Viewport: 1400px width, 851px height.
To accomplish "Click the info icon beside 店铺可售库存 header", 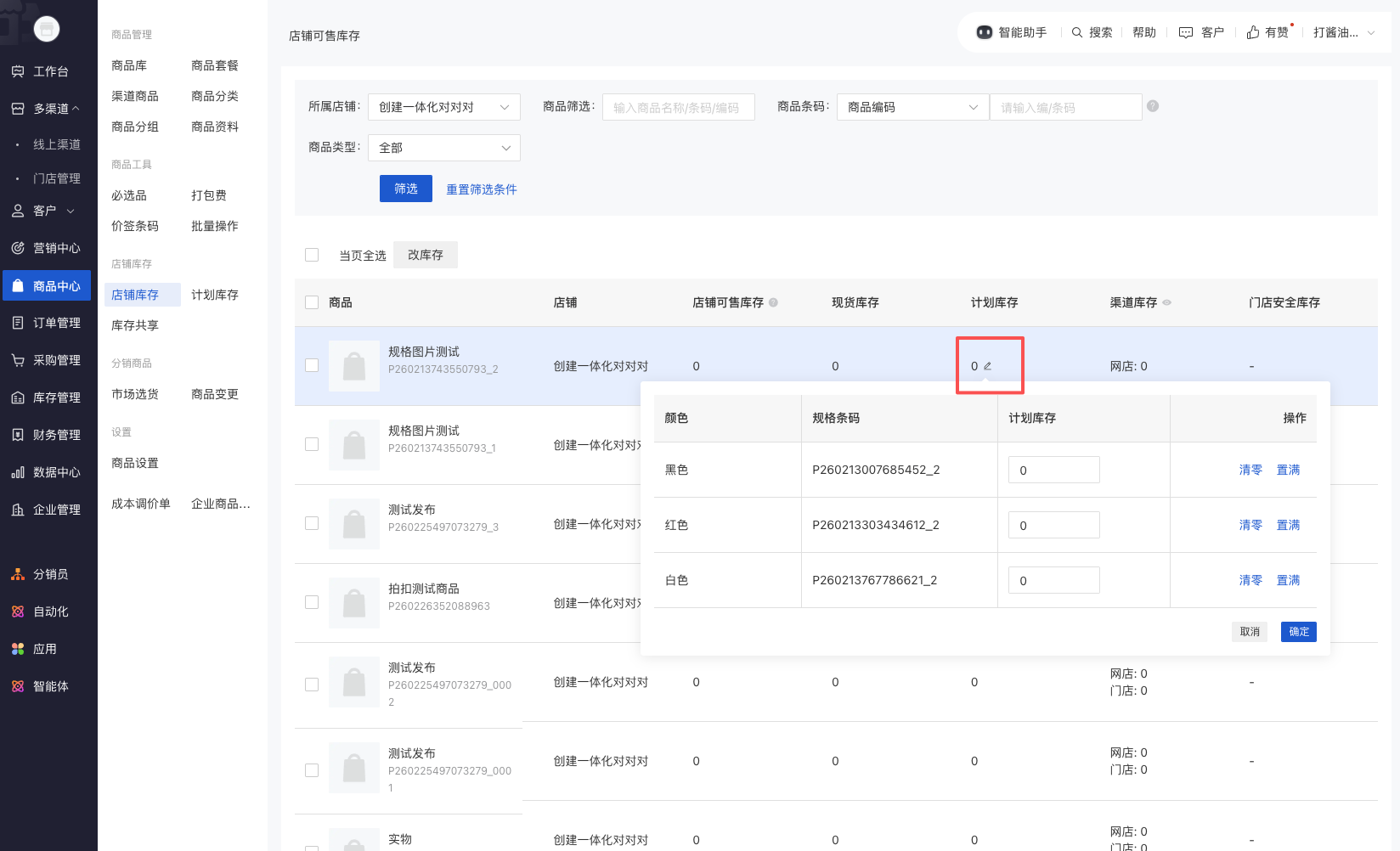I will [773, 302].
